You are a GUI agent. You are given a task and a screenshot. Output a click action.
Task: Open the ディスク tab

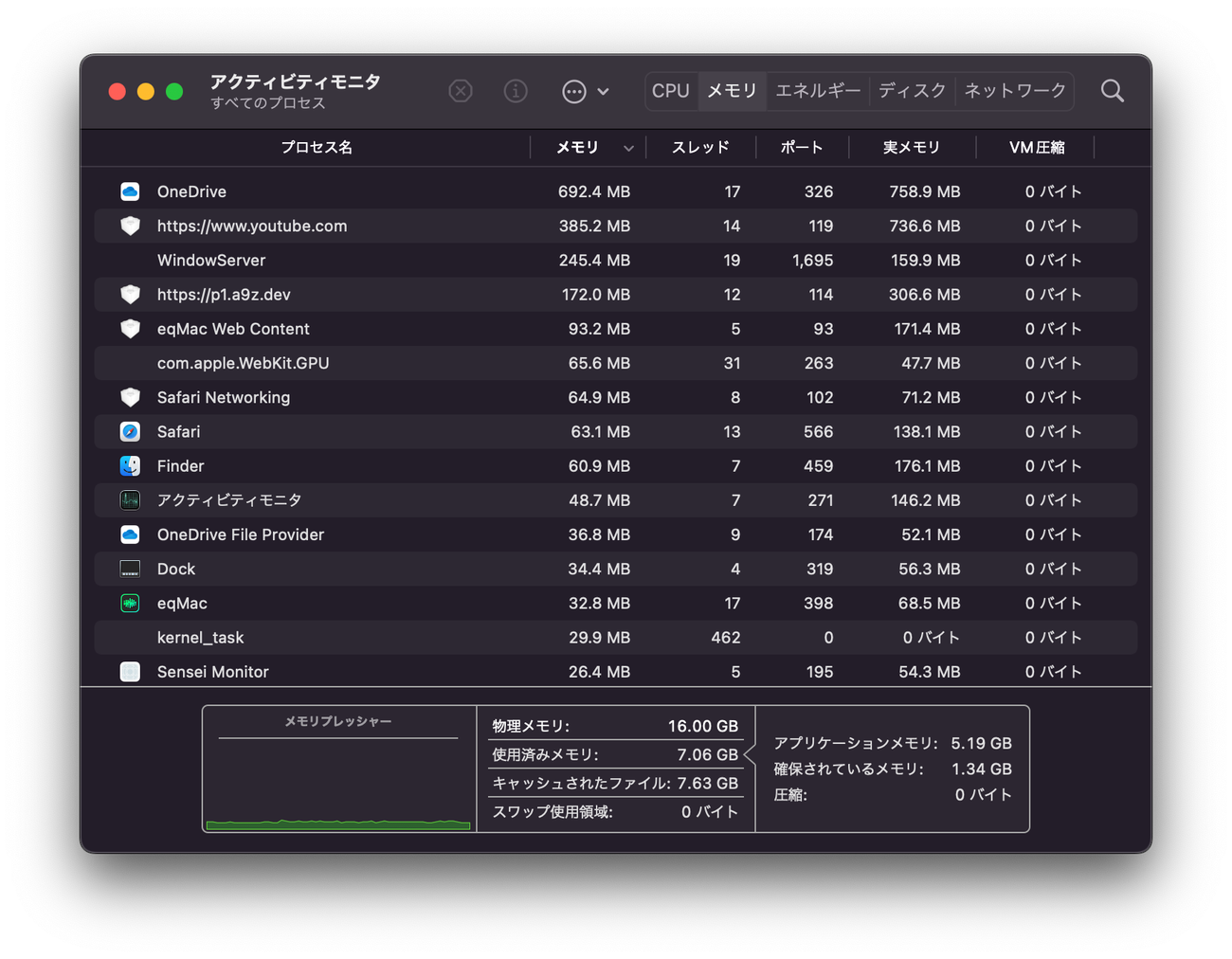coord(912,91)
